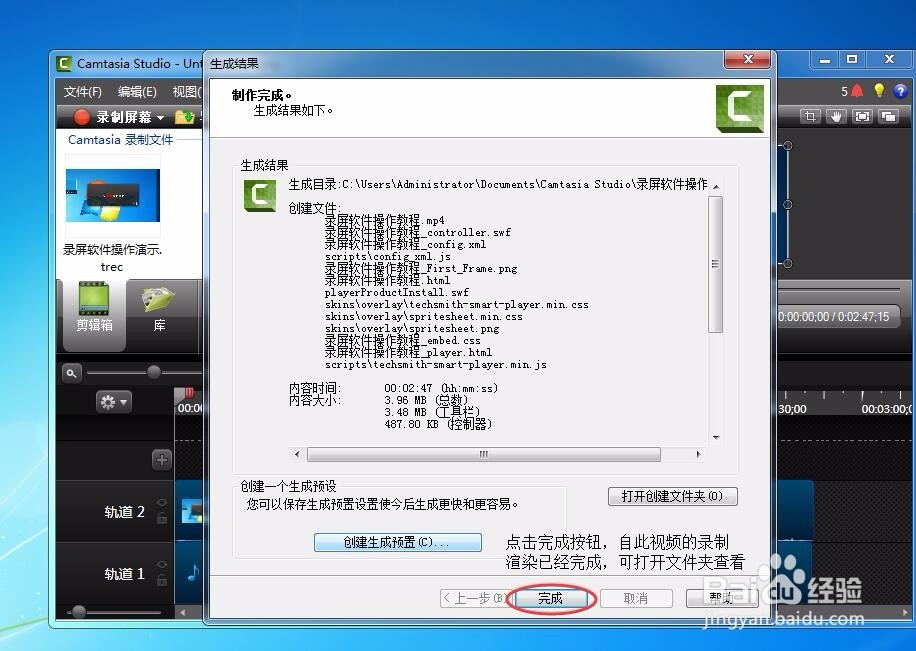Select the 轨道 1 track label
916x651 pixels.
coord(124,574)
